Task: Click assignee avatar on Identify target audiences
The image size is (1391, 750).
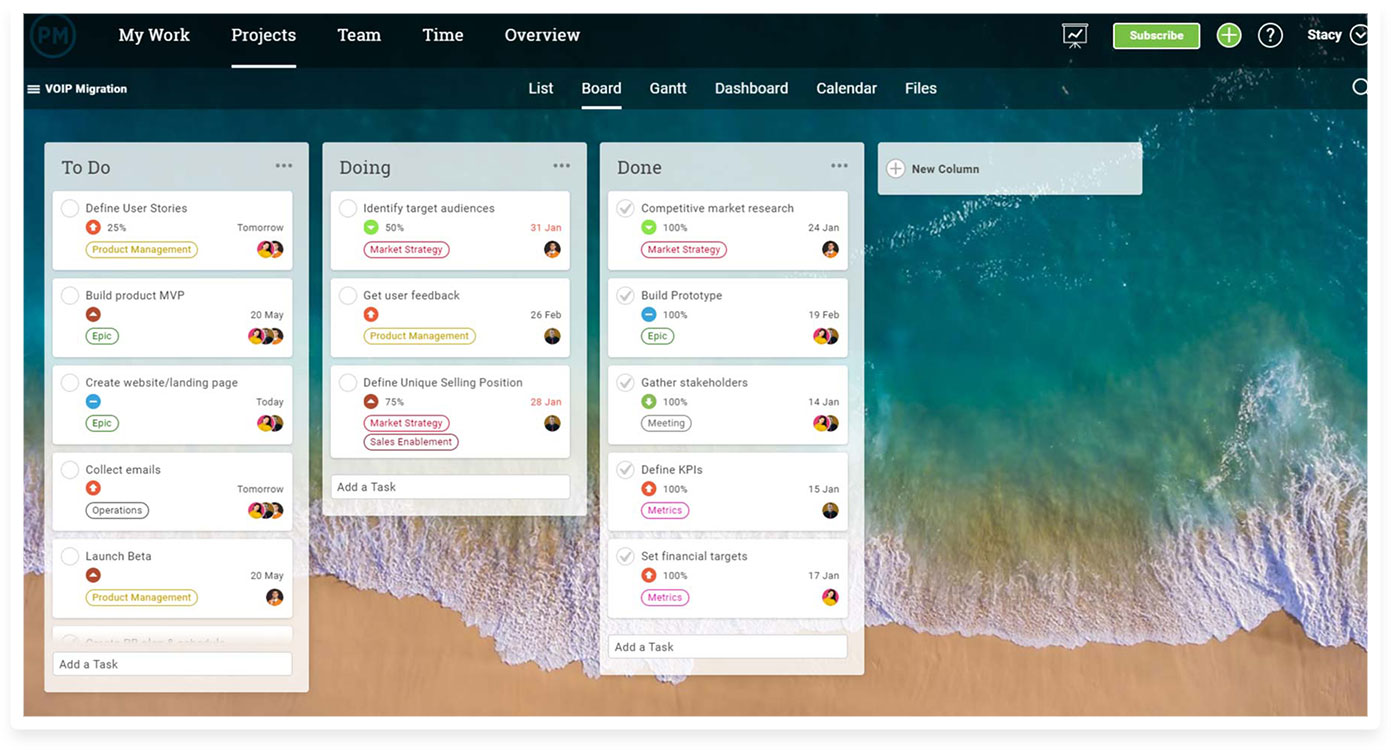Action: (x=552, y=250)
